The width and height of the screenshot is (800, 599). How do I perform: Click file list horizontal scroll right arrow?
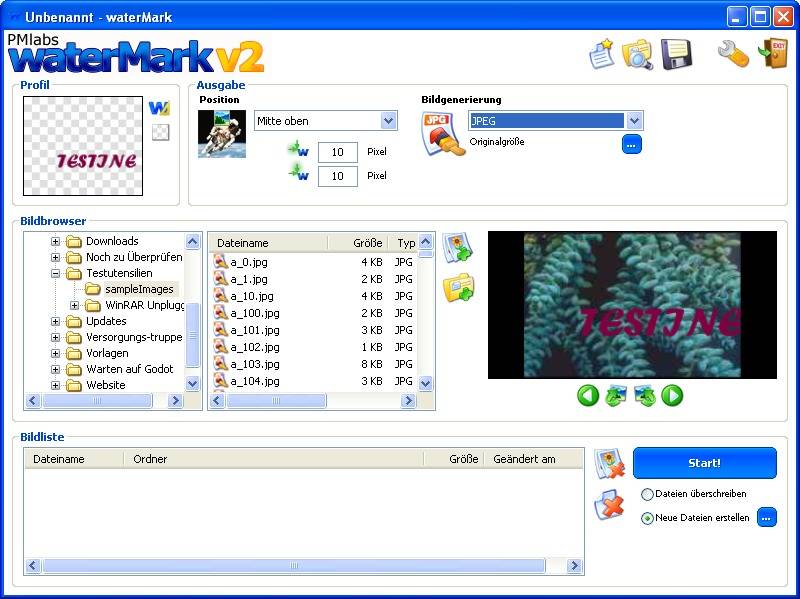pyautogui.click(x=408, y=401)
